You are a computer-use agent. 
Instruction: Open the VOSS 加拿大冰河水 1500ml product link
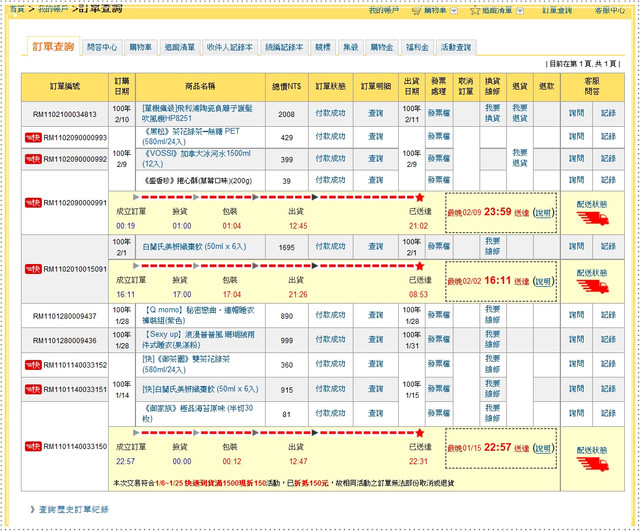pos(196,158)
